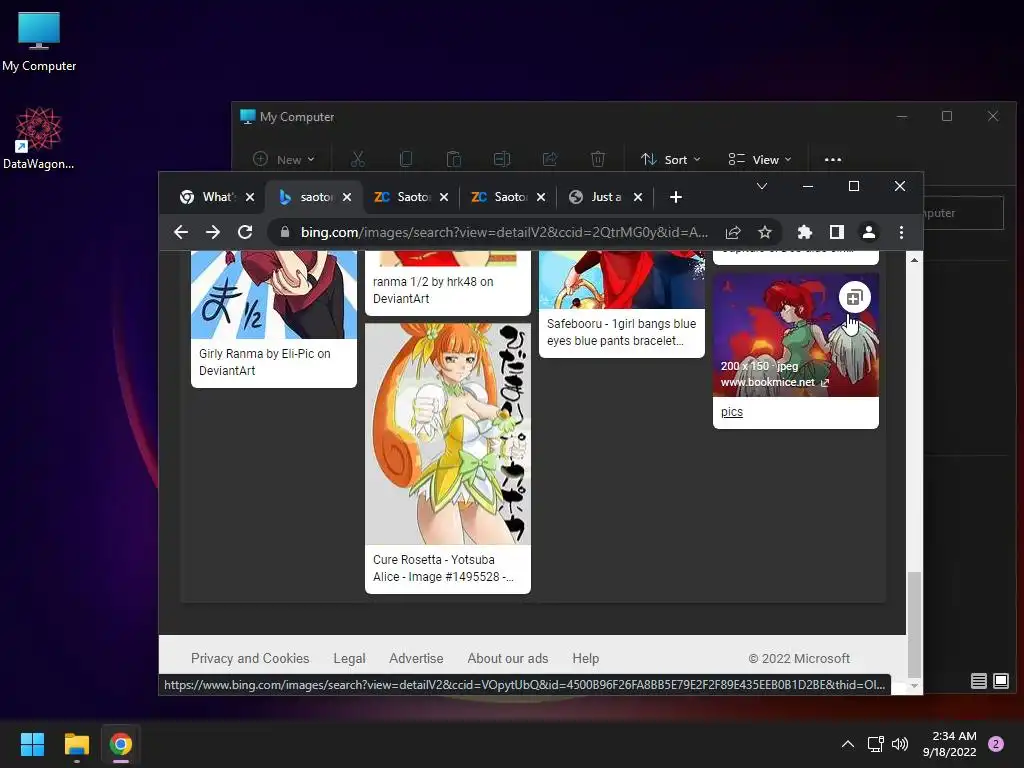Image resolution: width=1024 pixels, height=768 pixels.
Task: Click the page's vertical scrollbar thumb
Action: pyautogui.click(x=914, y=624)
